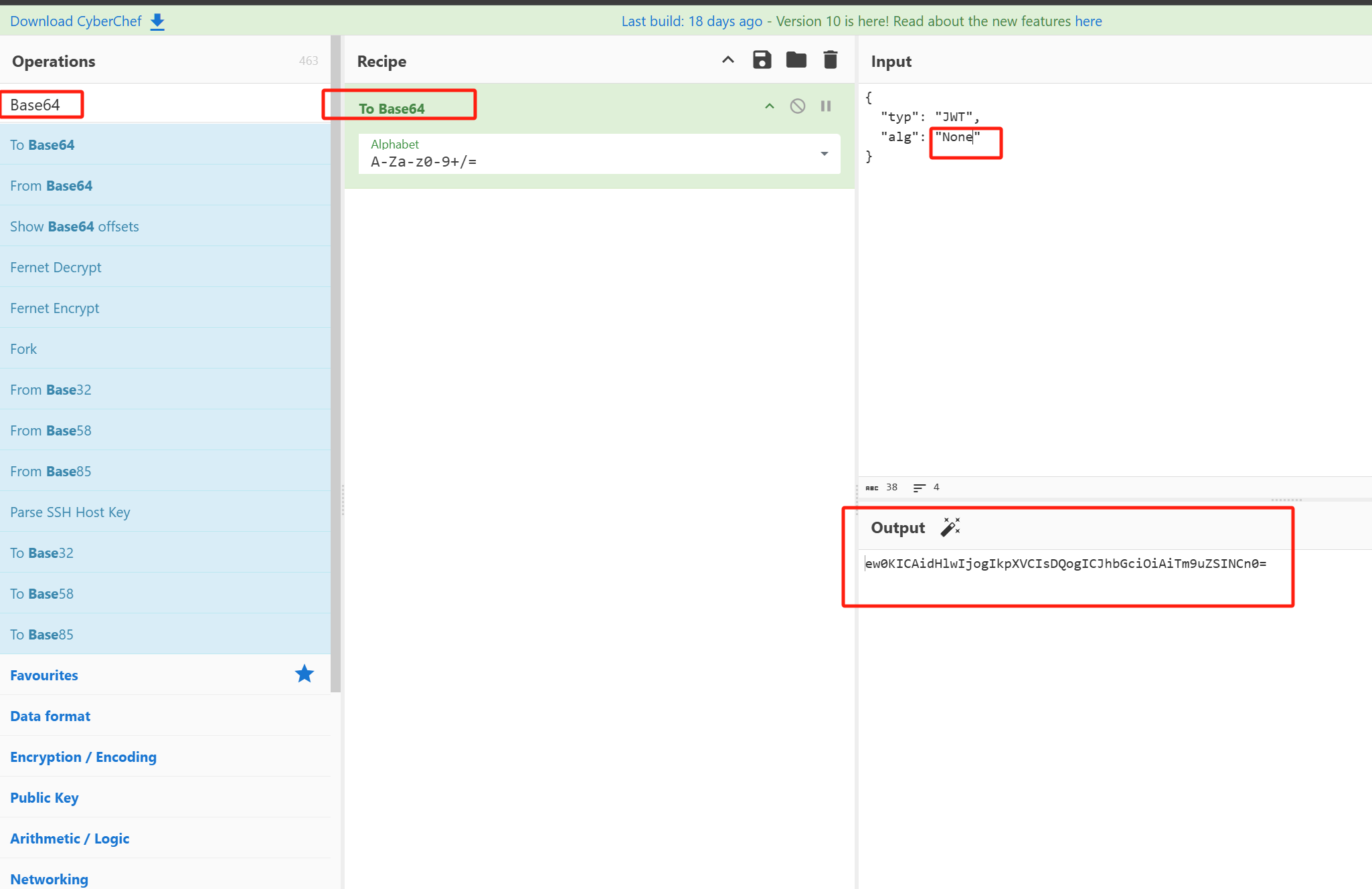Click the save recipe icon
The image size is (1372, 889).
tap(762, 60)
